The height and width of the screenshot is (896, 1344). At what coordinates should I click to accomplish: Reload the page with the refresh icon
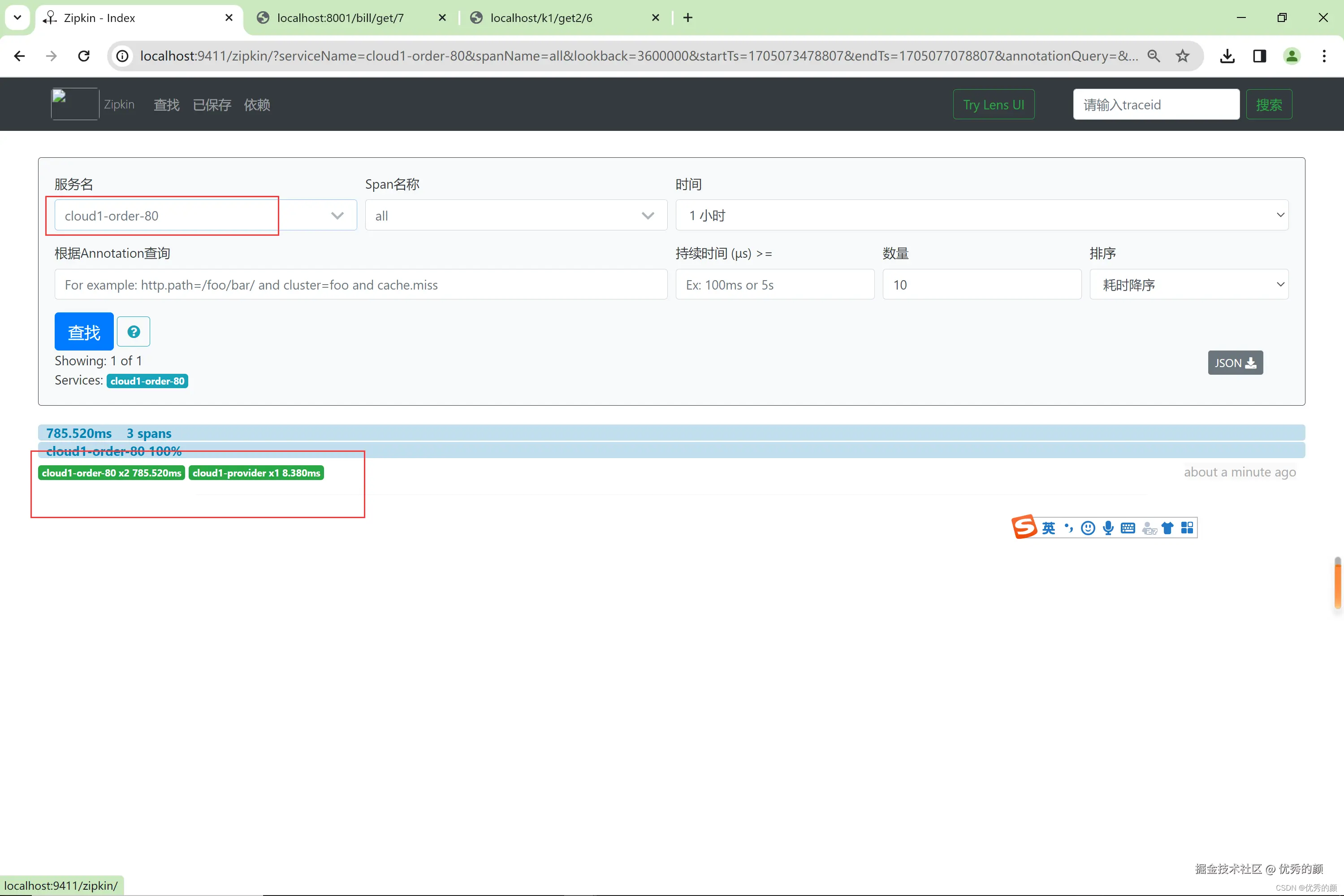pos(84,56)
